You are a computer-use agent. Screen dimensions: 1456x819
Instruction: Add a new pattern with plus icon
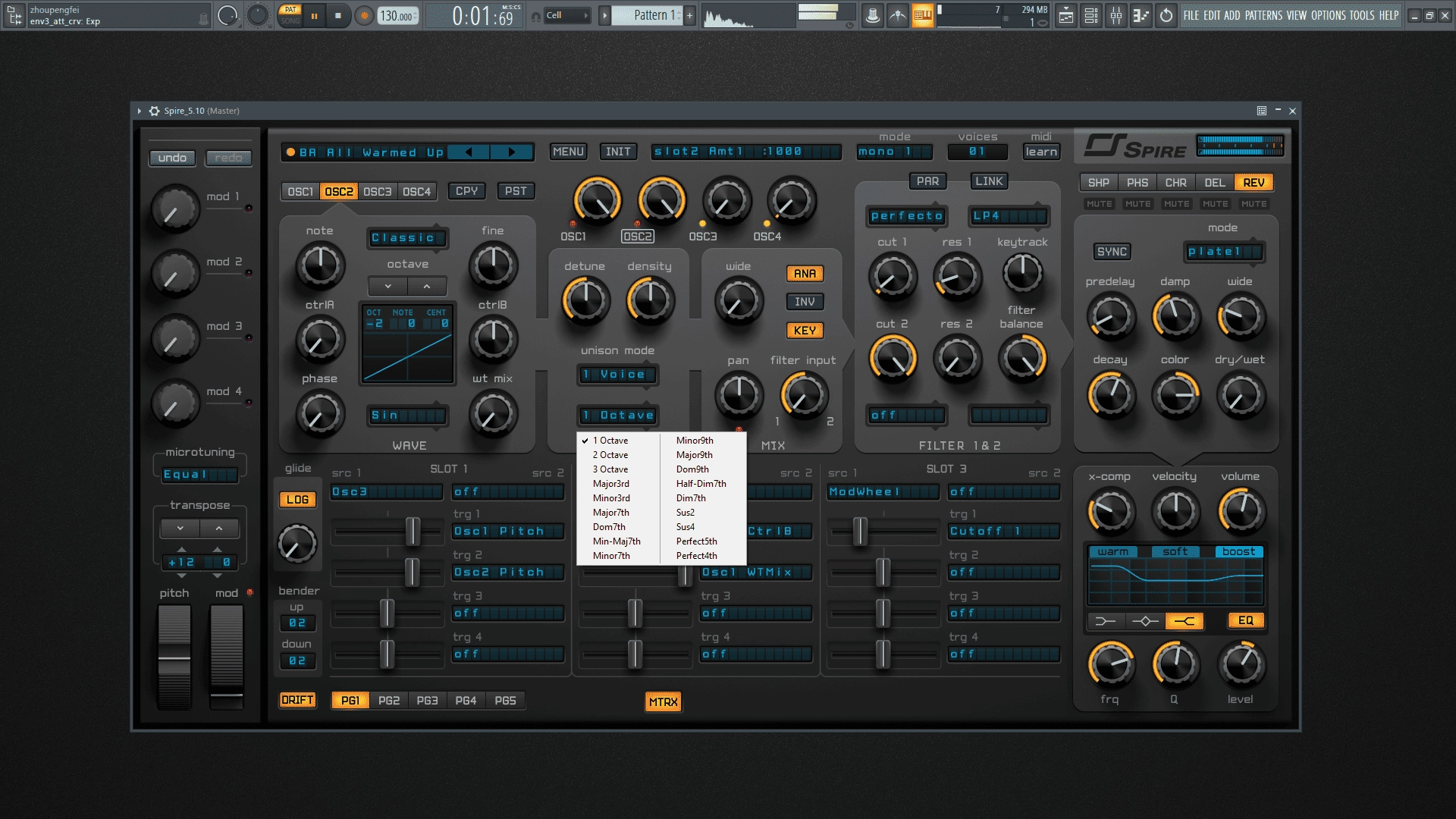click(x=689, y=15)
